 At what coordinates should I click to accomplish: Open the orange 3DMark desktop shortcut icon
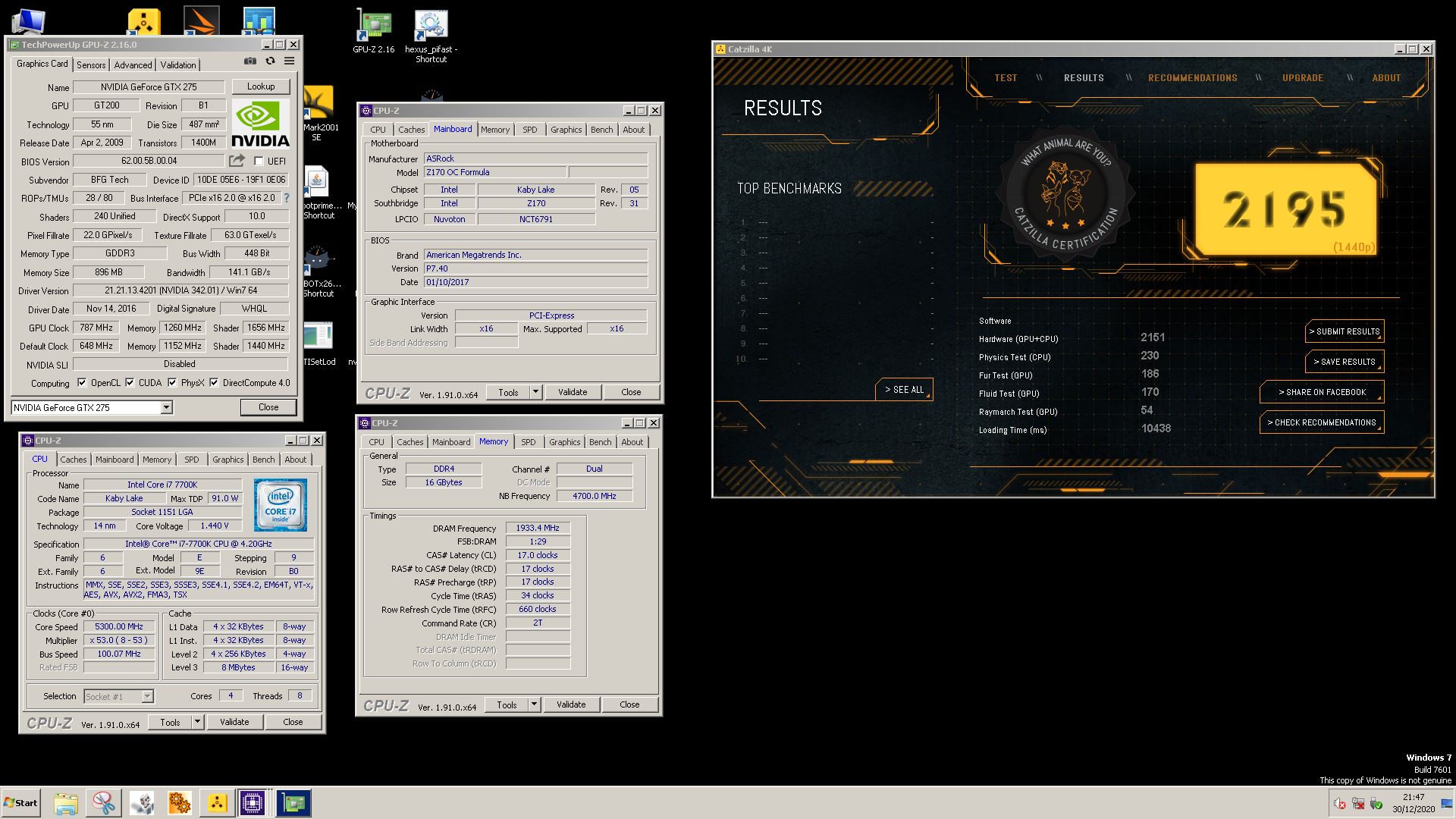pos(202,20)
